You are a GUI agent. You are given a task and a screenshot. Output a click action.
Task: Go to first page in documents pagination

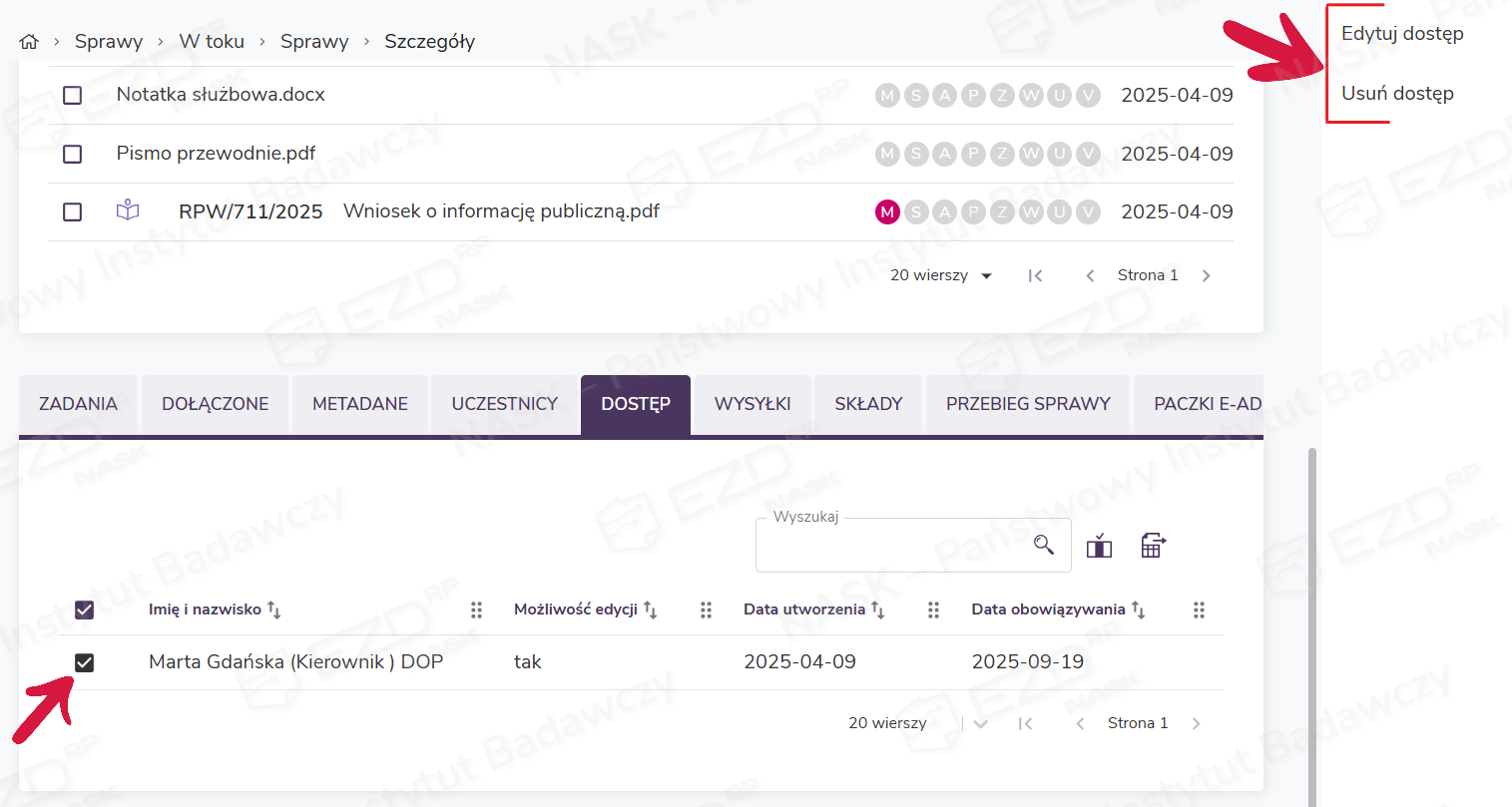[x=1035, y=276]
